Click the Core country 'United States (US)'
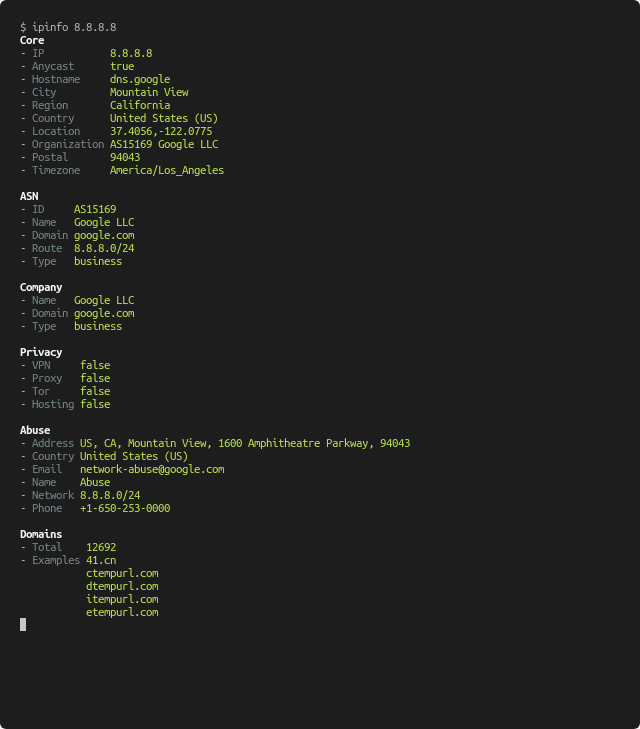Screen dimensions: 640x729 [164, 119]
